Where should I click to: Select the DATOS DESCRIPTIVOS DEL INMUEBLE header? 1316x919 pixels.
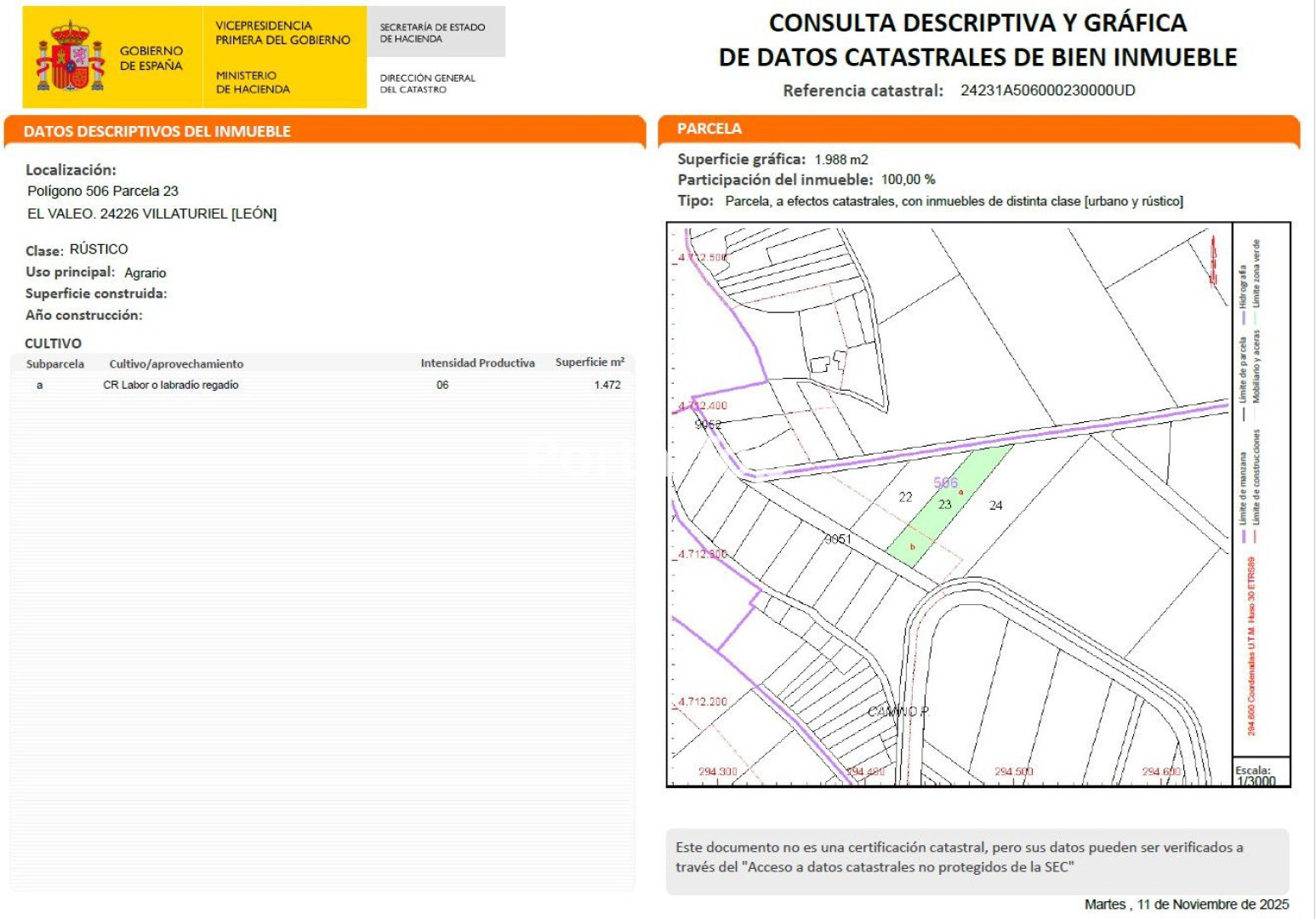point(157,131)
